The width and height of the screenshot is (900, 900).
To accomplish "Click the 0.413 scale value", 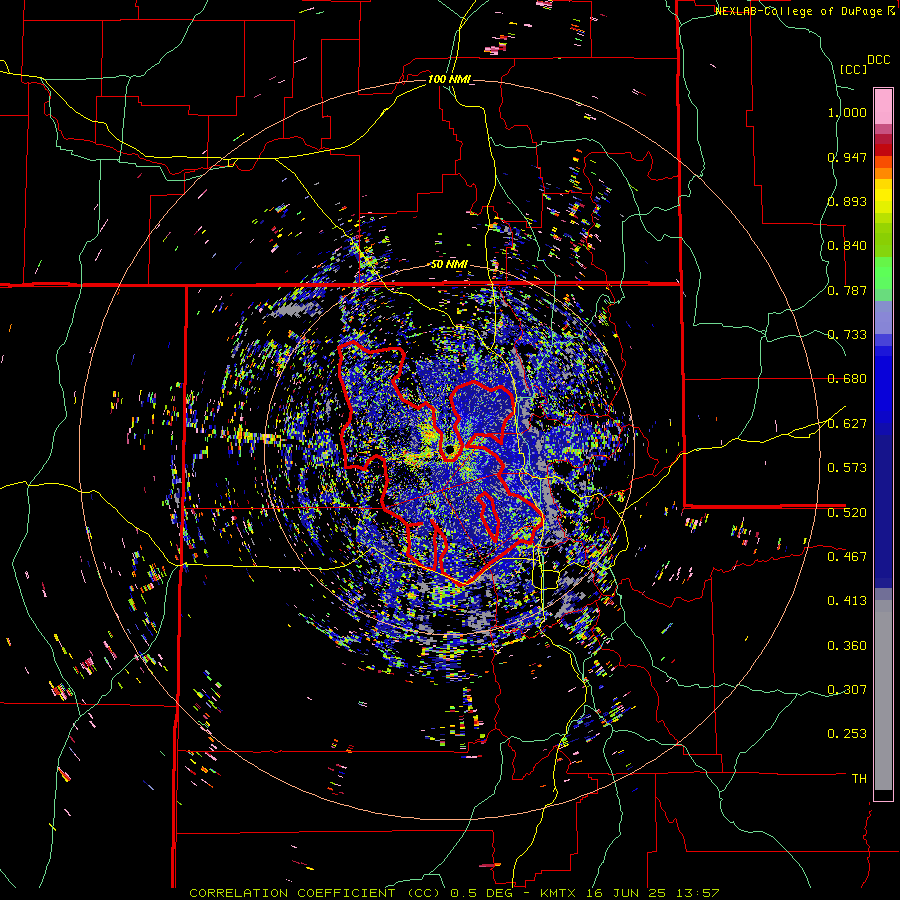I will (x=847, y=601).
